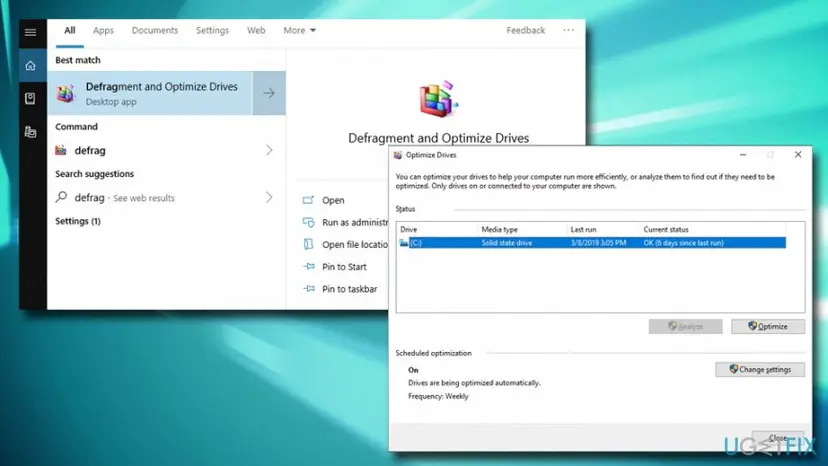The width and height of the screenshot is (828, 466).
Task: Select the Solid state drive cell
Action: coord(506,243)
